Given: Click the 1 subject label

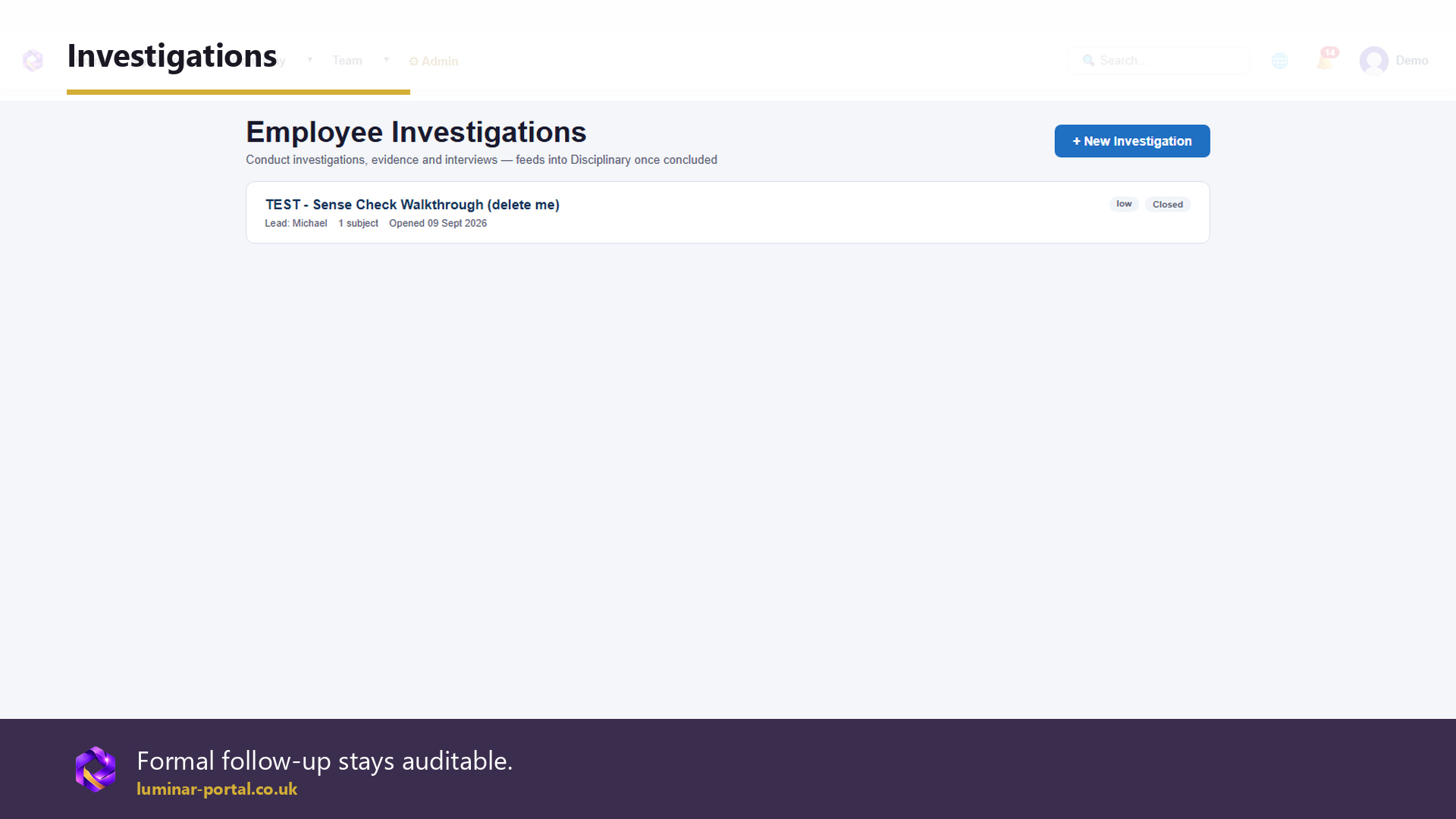Looking at the screenshot, I should point(358,224).
